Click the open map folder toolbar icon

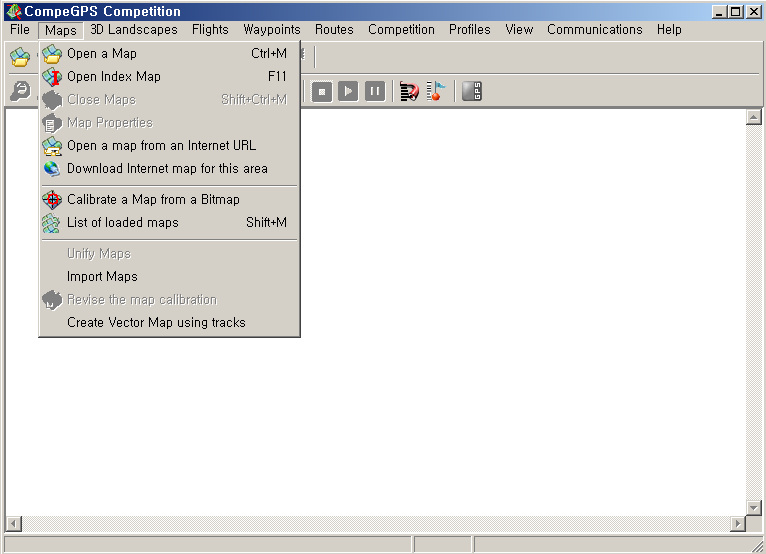[x=21, y=57]
